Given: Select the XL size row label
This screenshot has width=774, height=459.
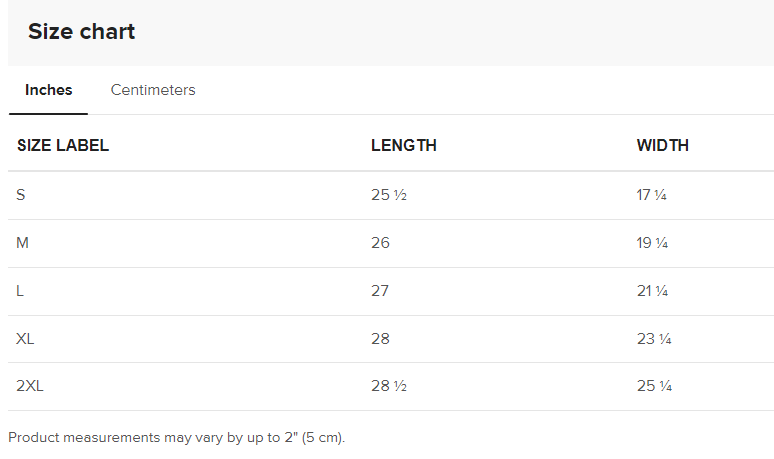Looking at the screenshot, I should (x=25, y=339).
